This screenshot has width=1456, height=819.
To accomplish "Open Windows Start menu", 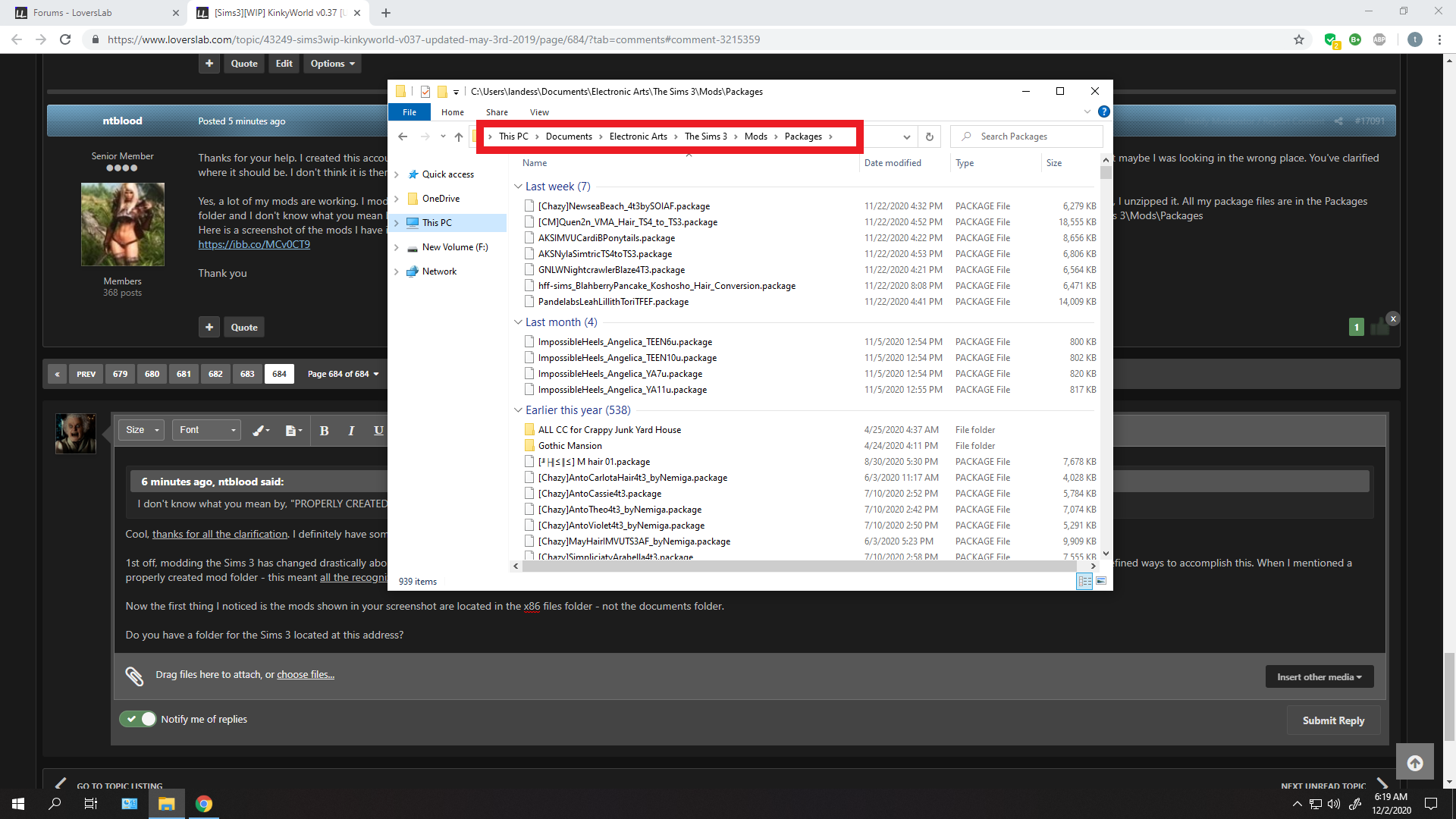I will pos(18,804).
